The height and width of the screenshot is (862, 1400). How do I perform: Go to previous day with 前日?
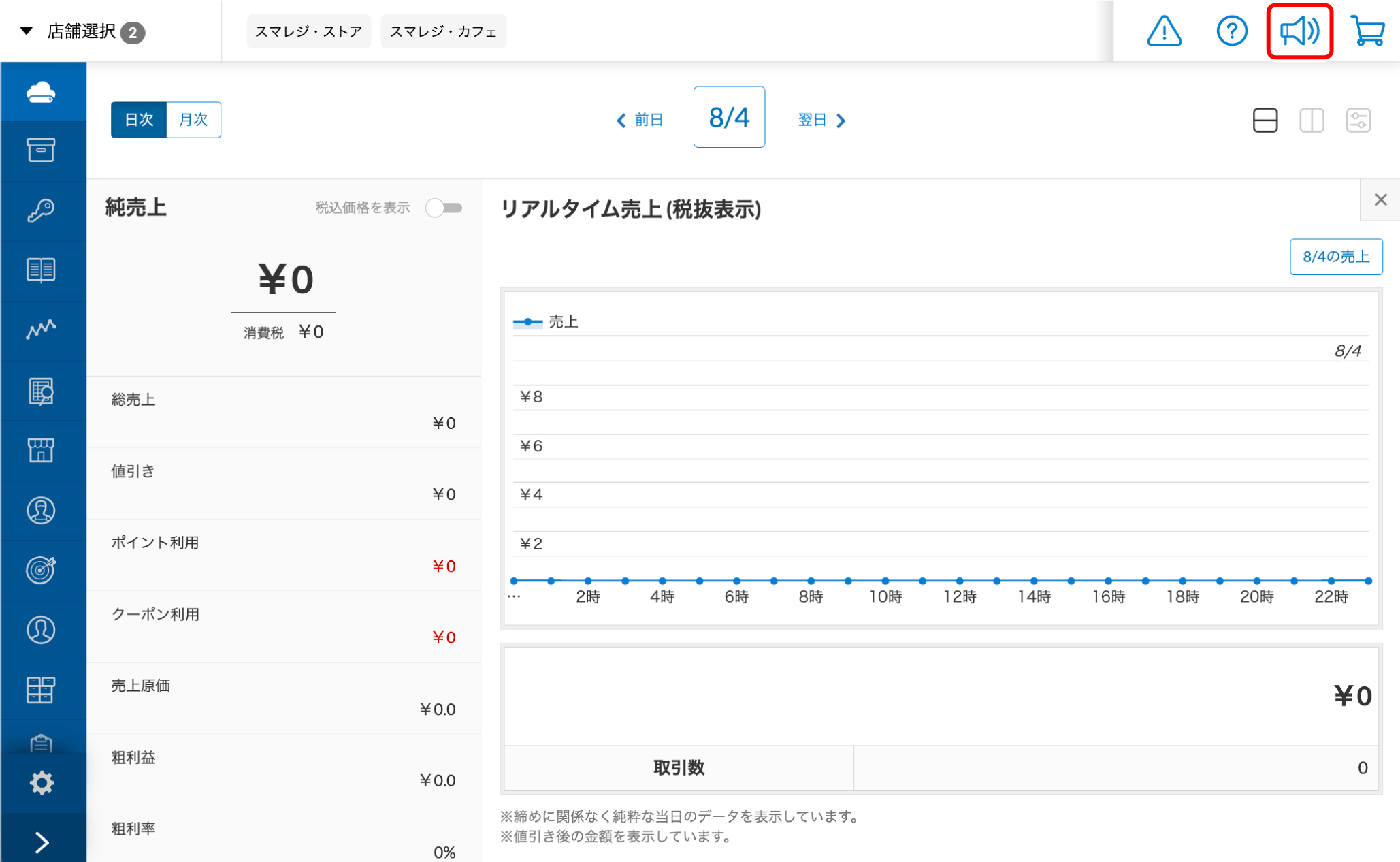pyautogui.click(x=640, y=120)
